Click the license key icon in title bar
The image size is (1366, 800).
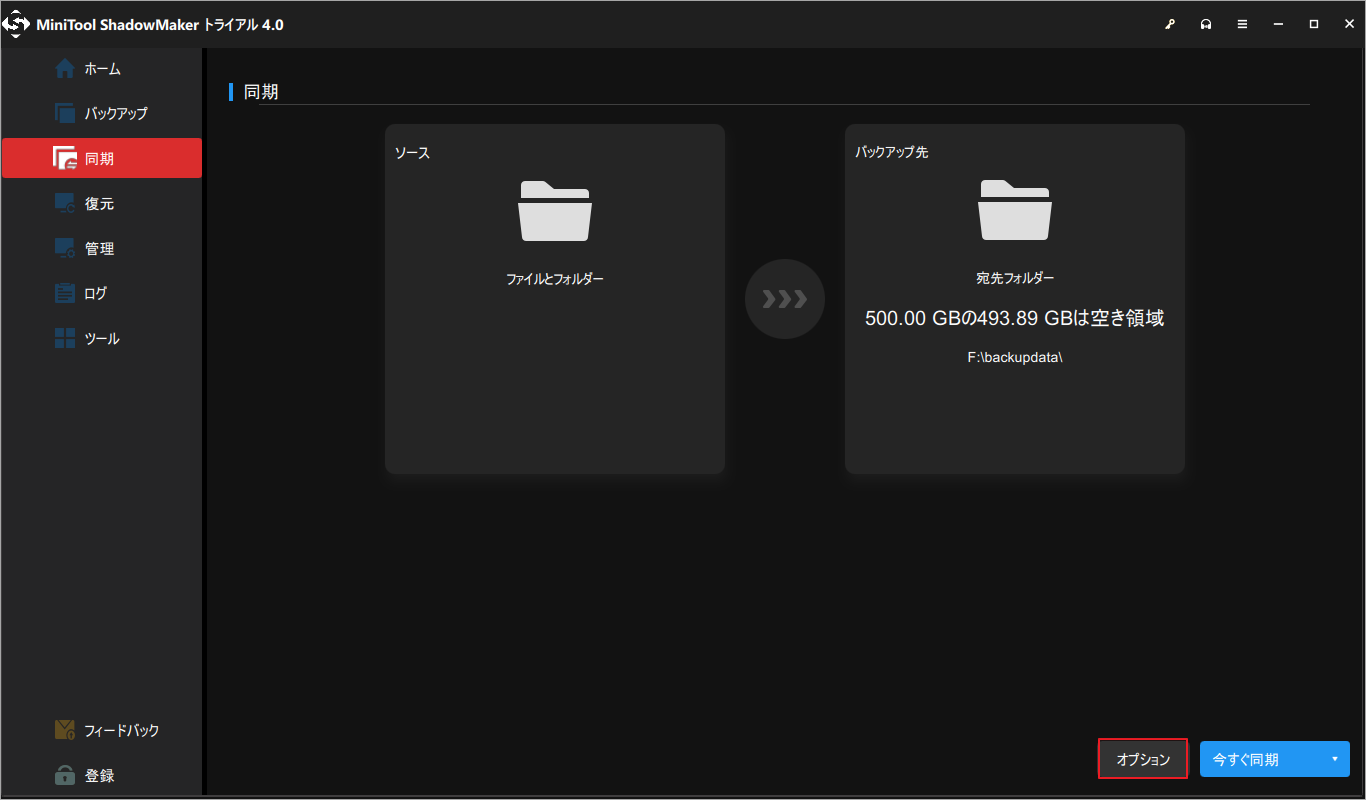[x=1170, y=23]
